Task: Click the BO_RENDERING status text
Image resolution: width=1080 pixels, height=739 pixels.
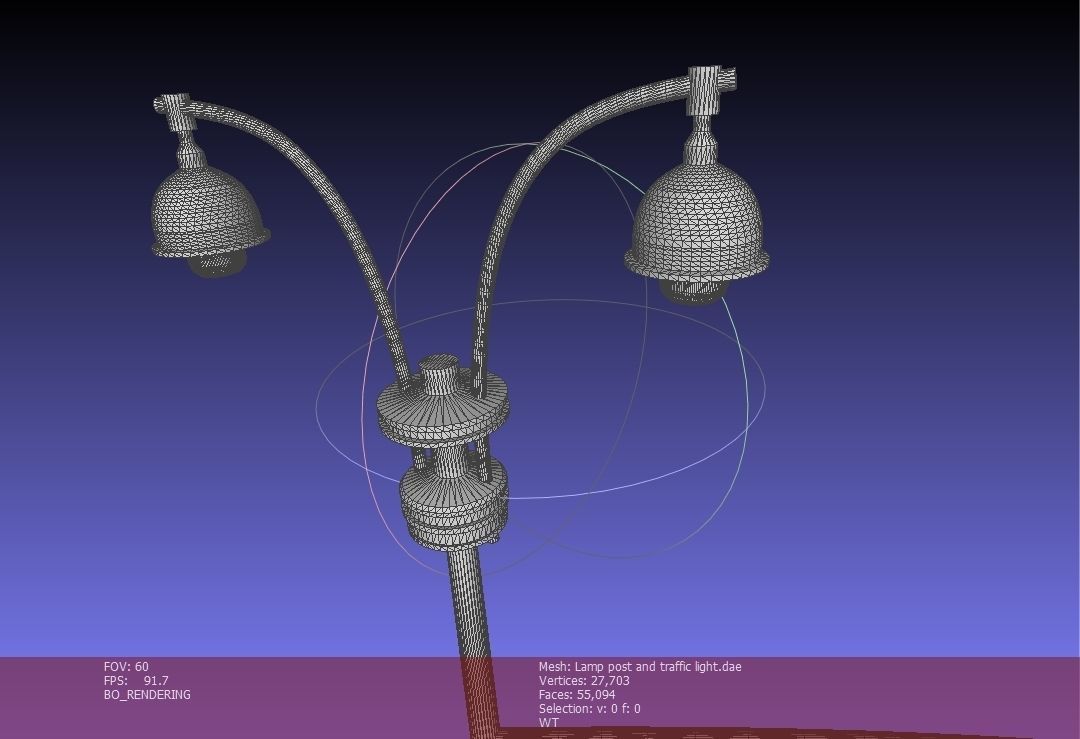Action: [x=147, y=695]
